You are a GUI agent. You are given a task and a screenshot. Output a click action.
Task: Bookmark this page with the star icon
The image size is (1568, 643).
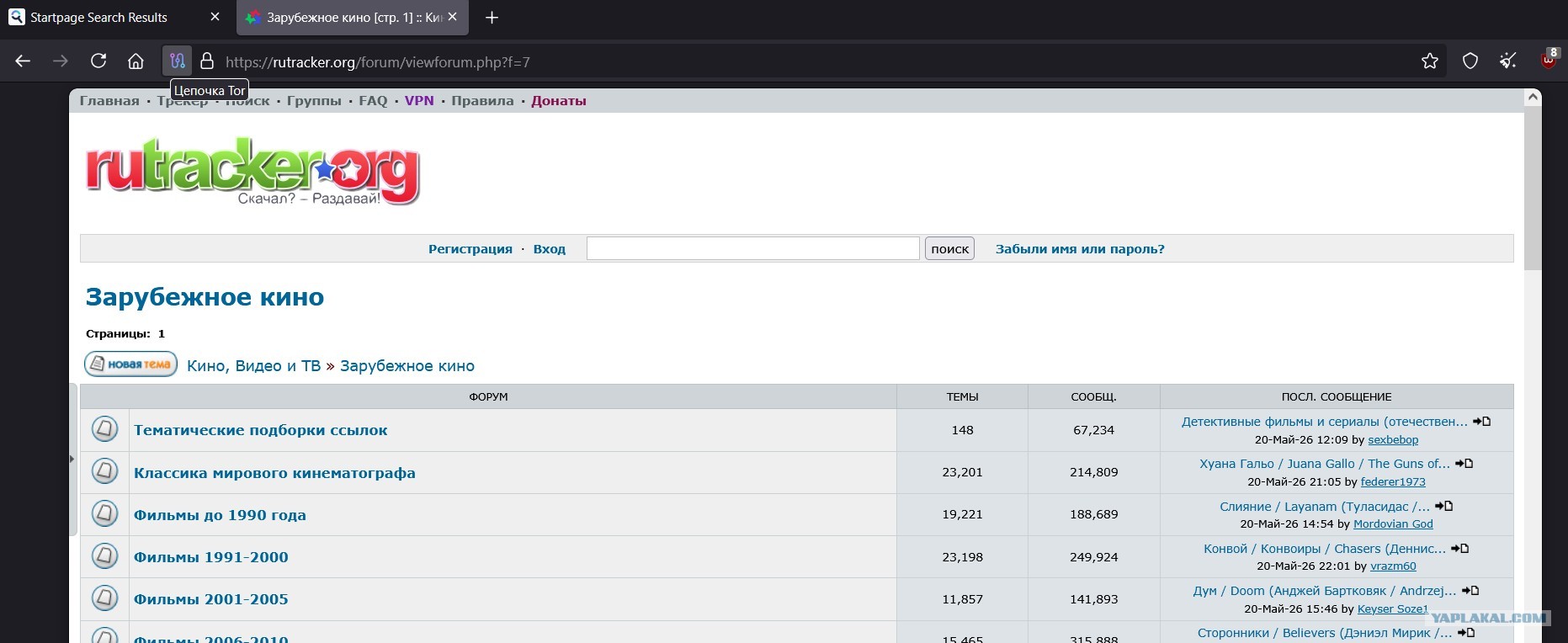[1430, 61]
